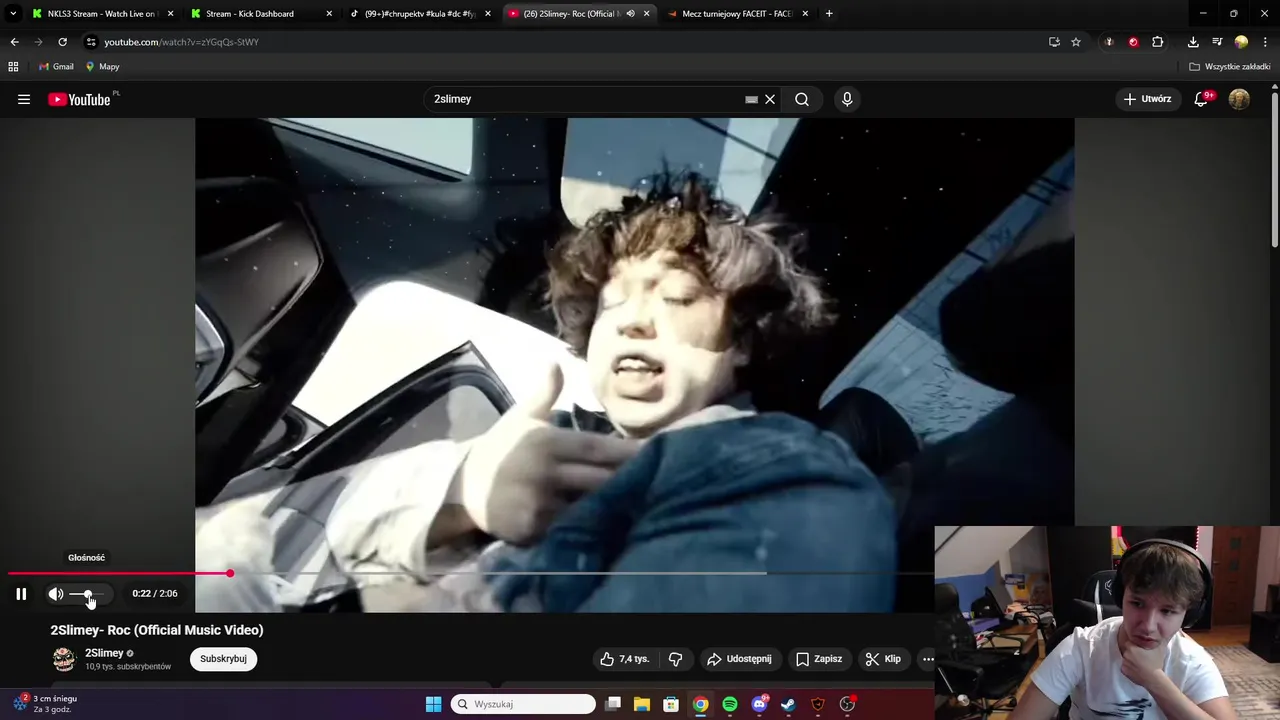Open File Explorer from the taskbar
Image resolution: width=1280 pixels, height=720 pixels.
642,704
